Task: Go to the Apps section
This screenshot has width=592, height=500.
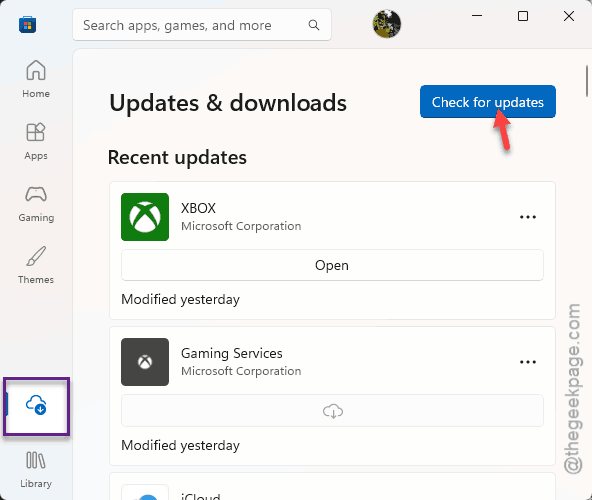Action: pos(36,142)
